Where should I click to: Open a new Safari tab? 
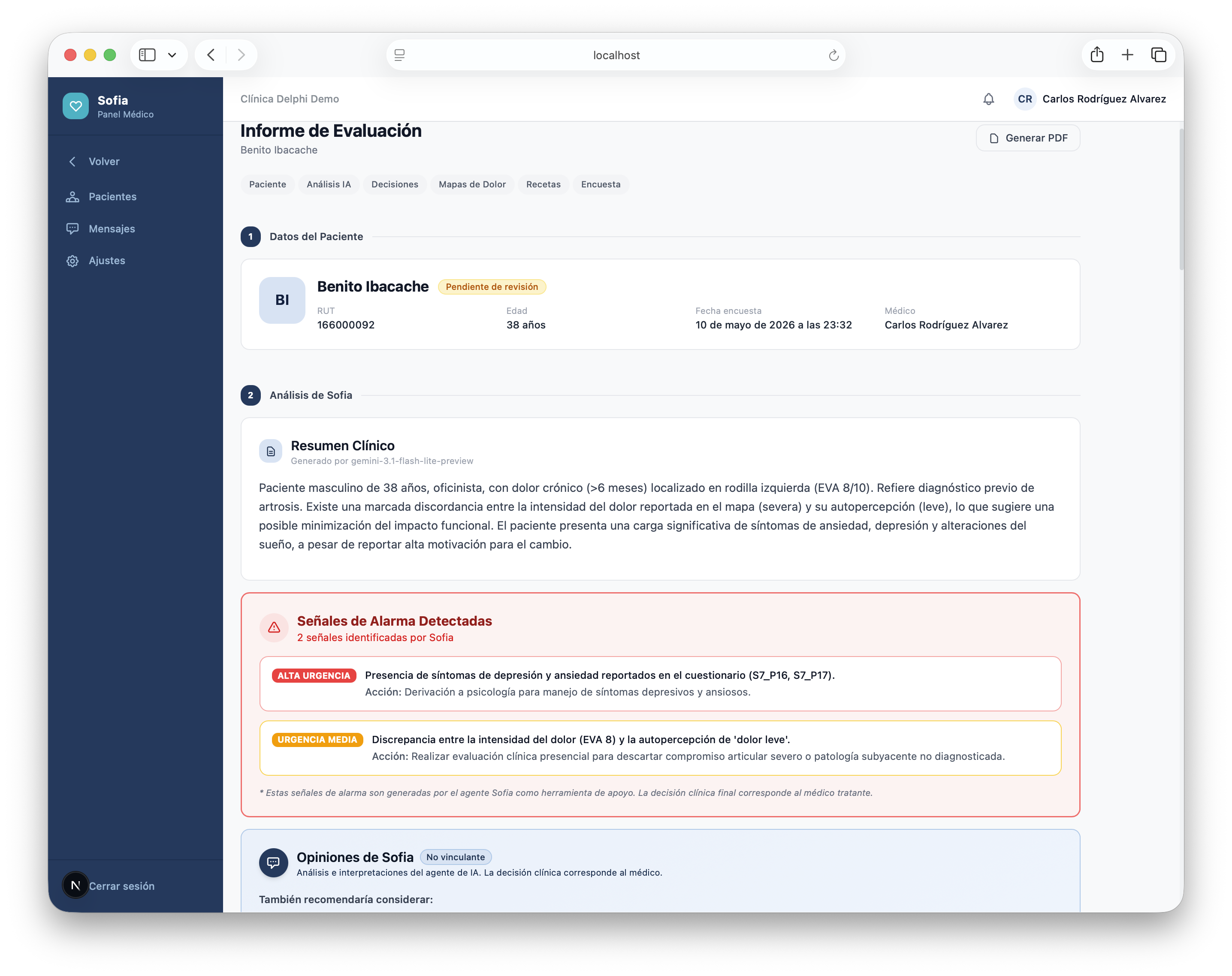[1127, 55]
